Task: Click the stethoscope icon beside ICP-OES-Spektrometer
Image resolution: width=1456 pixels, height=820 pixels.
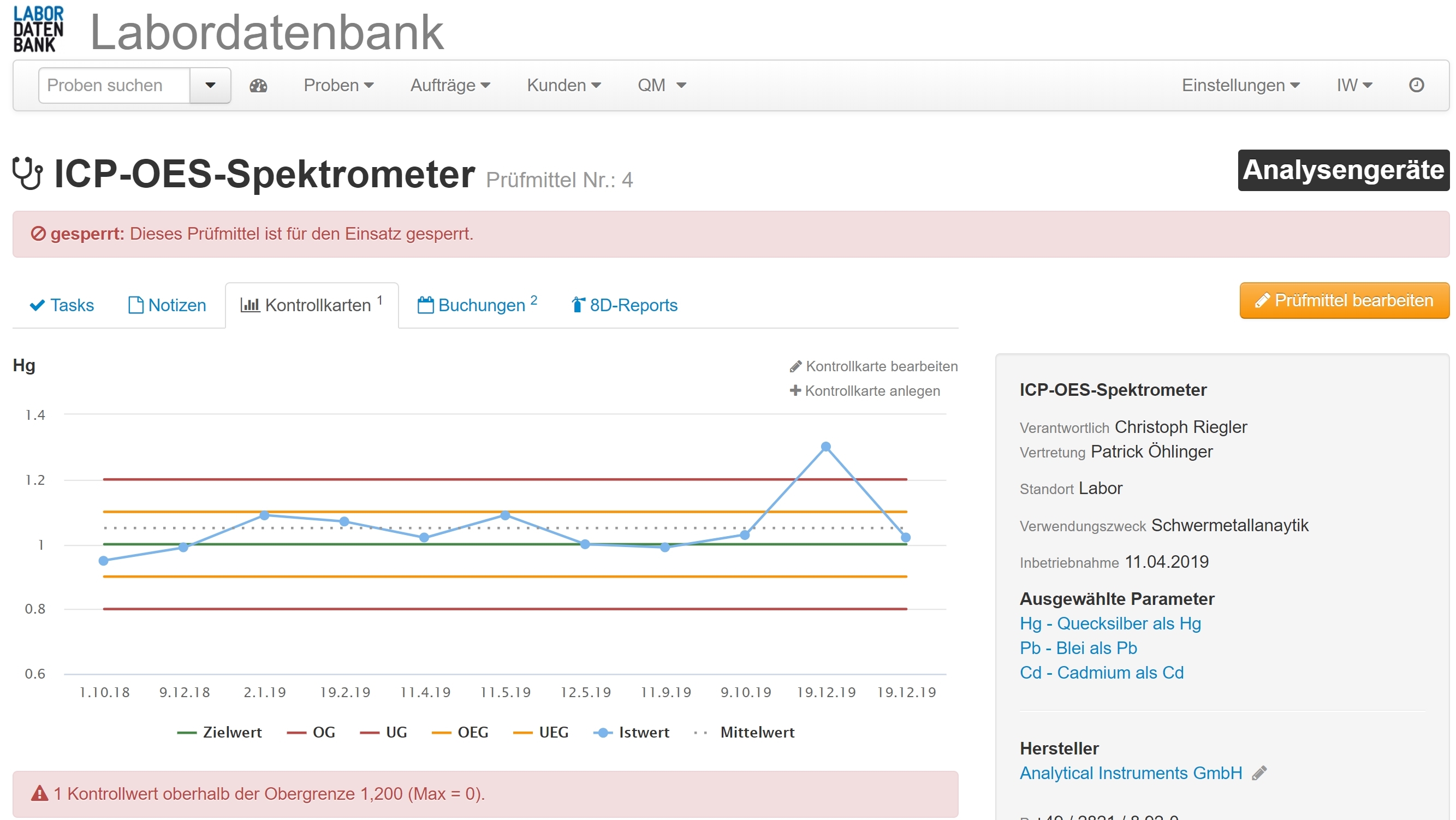Action: (x=28, y=174)
